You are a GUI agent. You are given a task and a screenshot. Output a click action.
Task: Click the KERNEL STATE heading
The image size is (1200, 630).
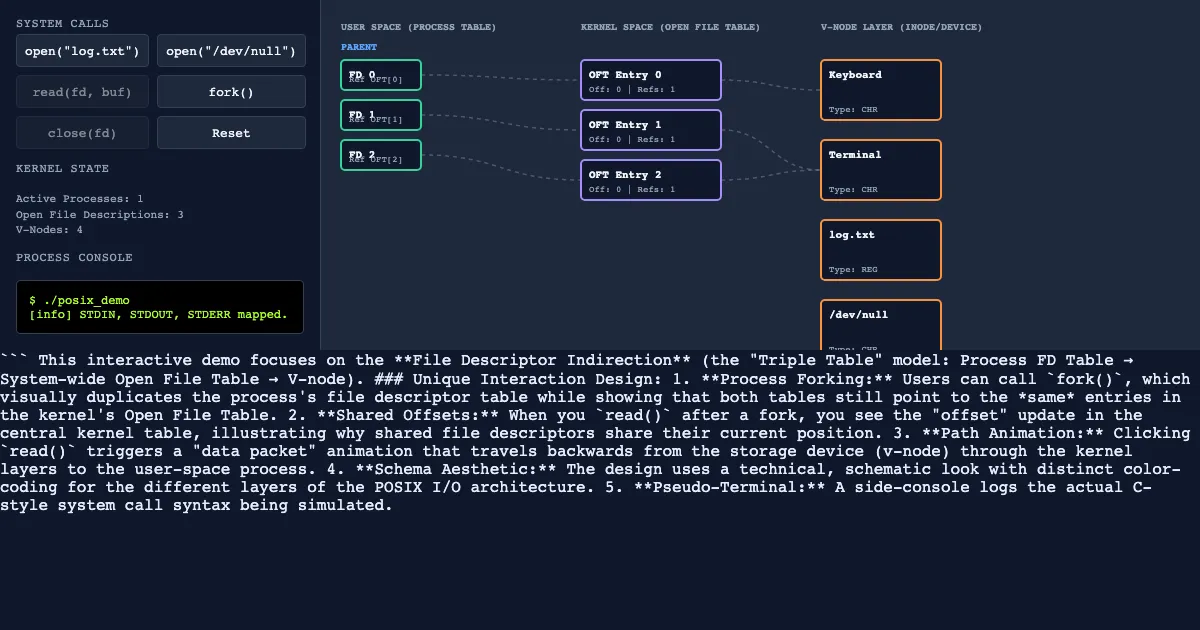(63, 168)
